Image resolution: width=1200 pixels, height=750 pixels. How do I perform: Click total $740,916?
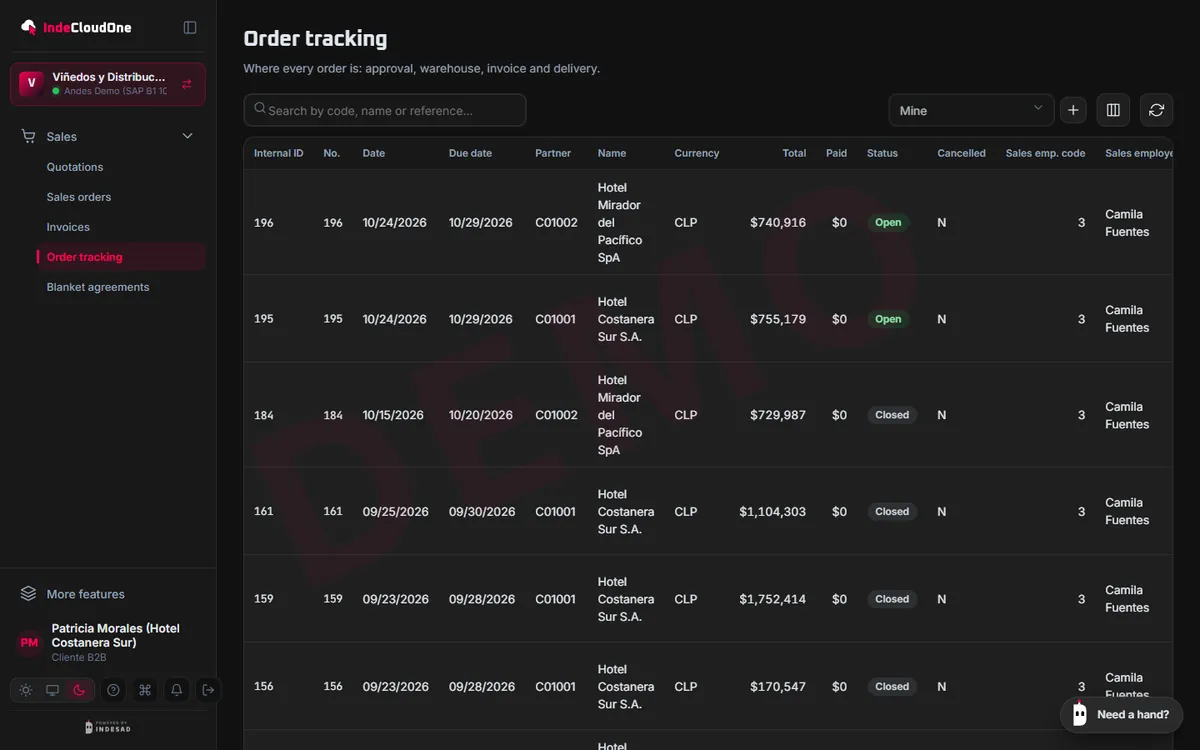pyautogui.click(x=778, y=223)
